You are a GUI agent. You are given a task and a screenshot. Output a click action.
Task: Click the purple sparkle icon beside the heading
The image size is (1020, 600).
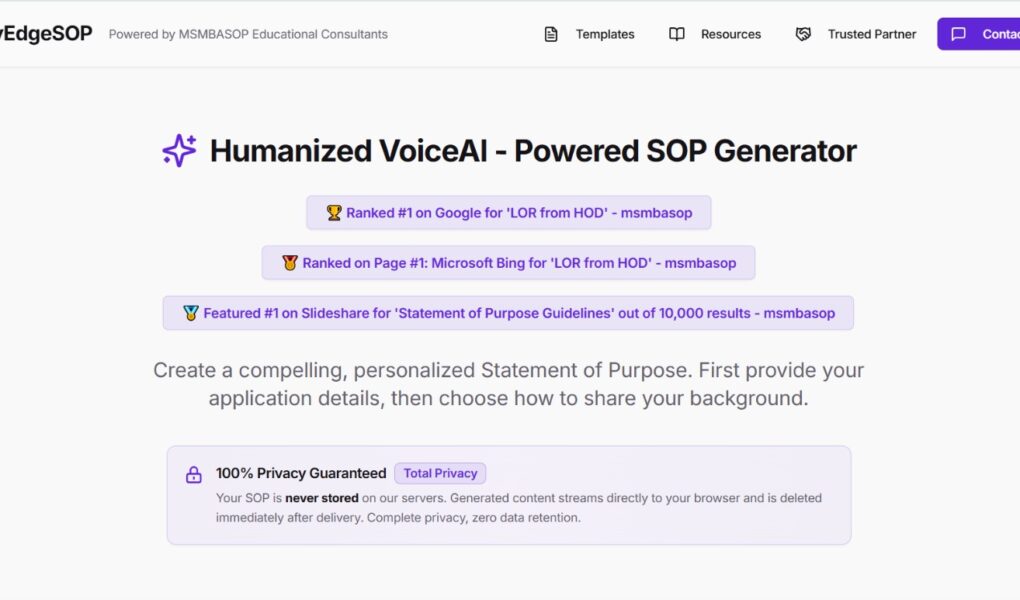pos(180,151)
